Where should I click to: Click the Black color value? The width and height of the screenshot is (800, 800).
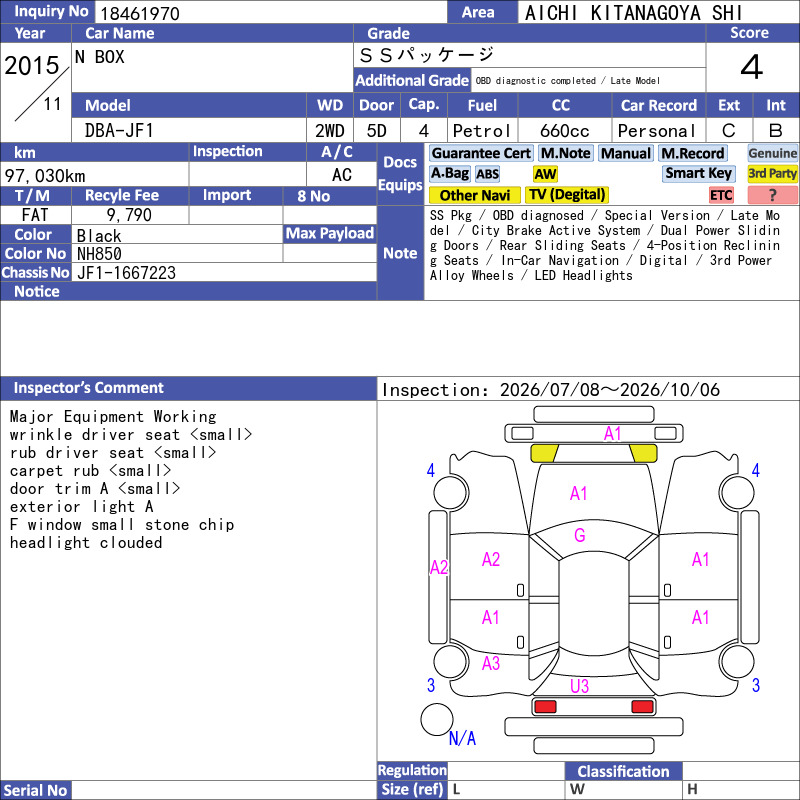coord(99,236)
